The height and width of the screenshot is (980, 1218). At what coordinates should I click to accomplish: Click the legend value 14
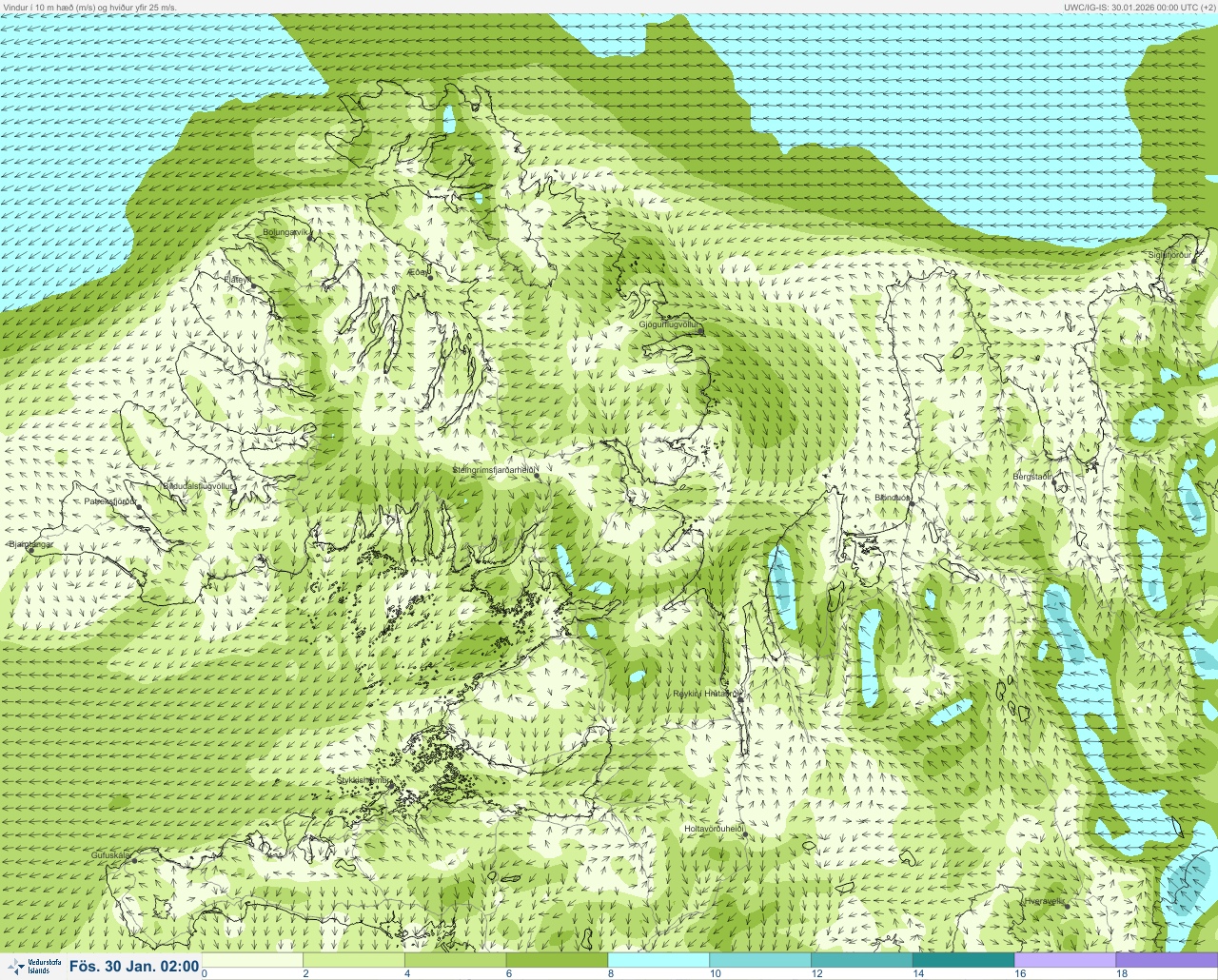click(918, 973)
